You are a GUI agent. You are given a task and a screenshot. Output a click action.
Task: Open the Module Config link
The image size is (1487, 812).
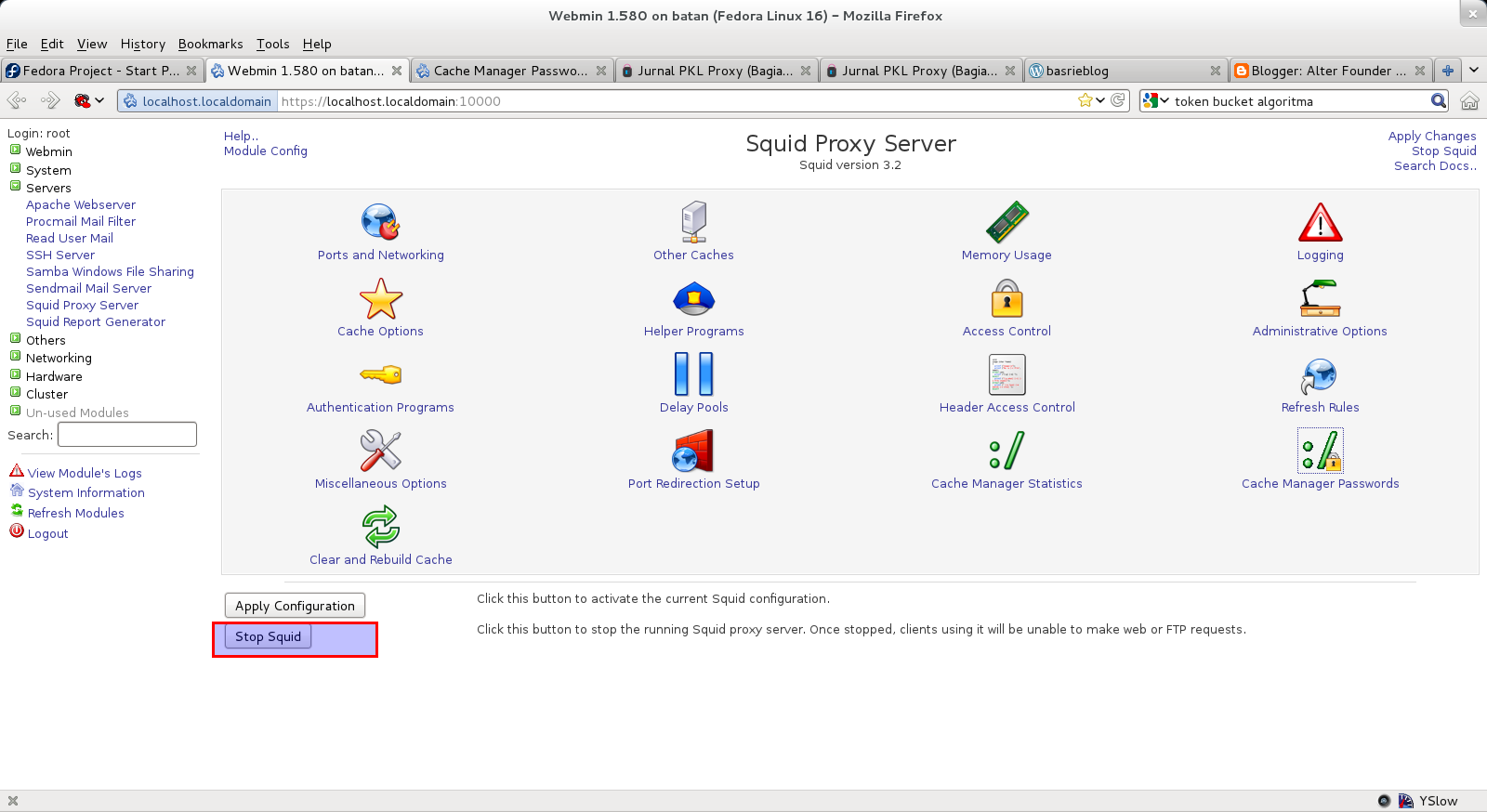pyautogui.click(x=266, y=151)
